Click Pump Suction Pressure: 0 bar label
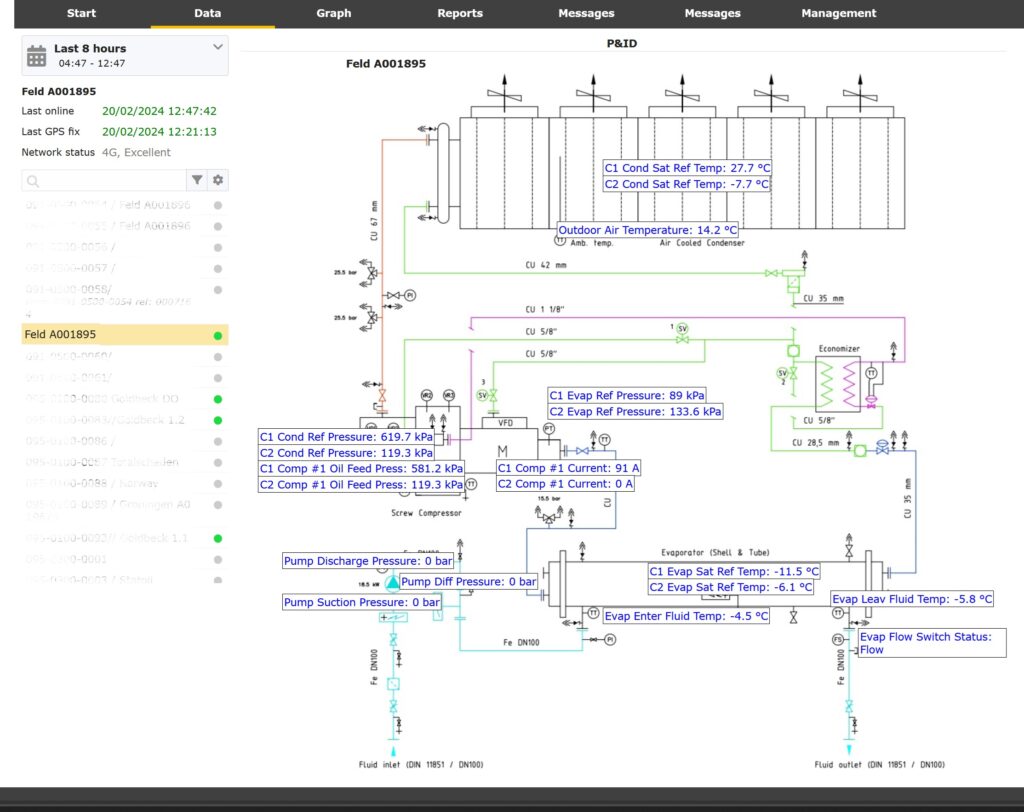1024x812 pixels. [x=361, y=602]
